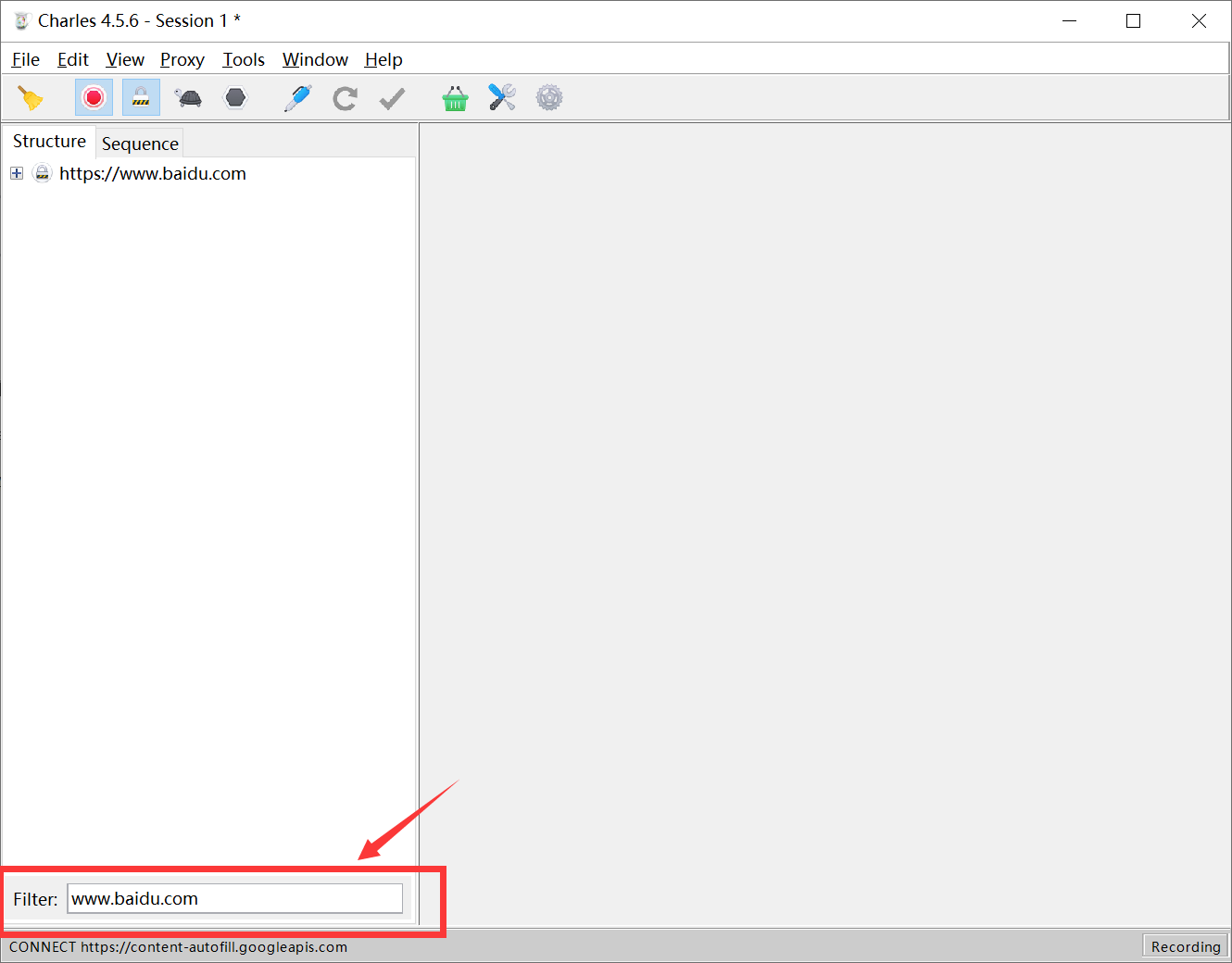
Task: Repeat the selected request with the refresh icon
Action: pyautogui.click(x=346, y=98)
